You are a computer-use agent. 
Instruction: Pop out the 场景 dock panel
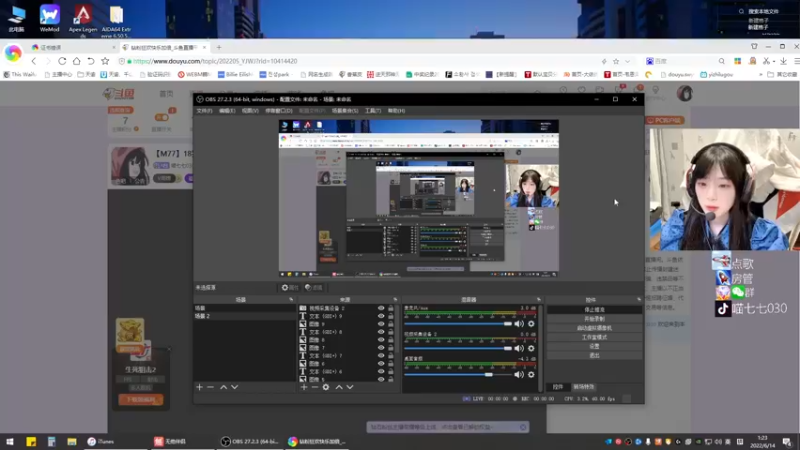pyautogui.click(x=291, y=299)
